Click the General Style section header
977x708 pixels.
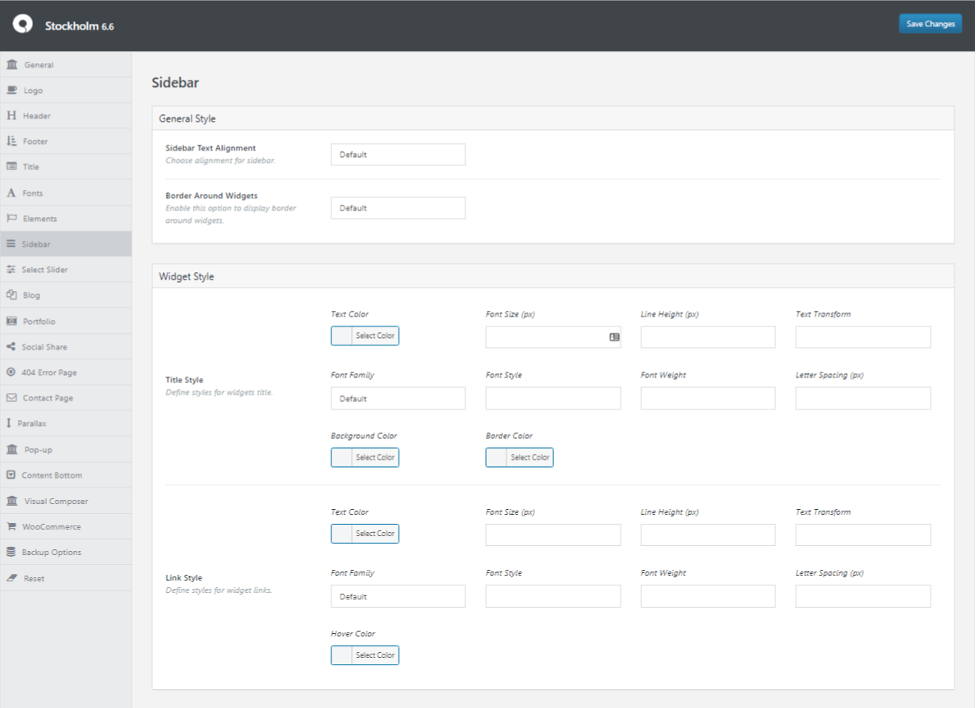(x=553, y=118)
